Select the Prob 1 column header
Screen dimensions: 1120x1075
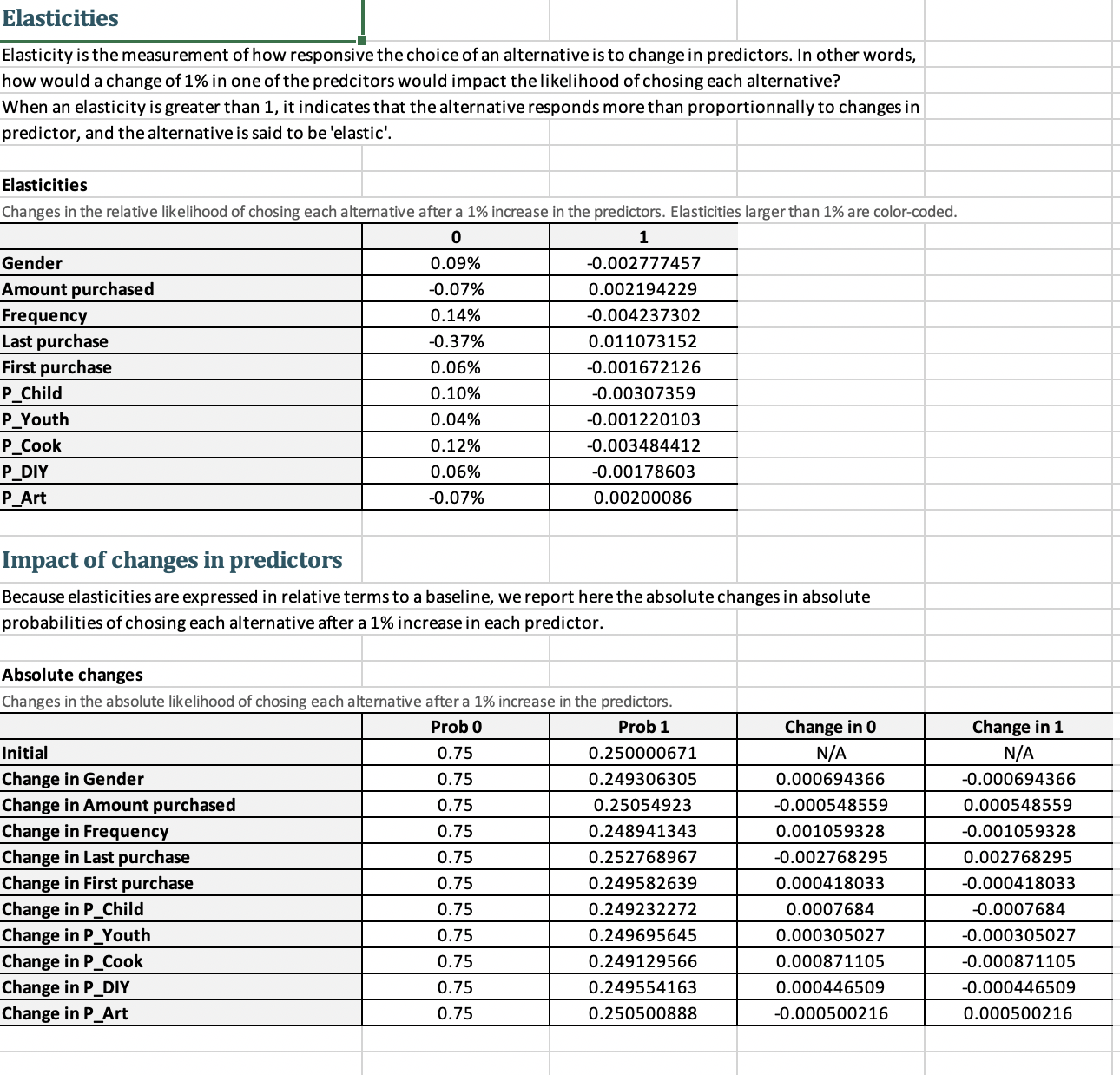pos(643,727)
